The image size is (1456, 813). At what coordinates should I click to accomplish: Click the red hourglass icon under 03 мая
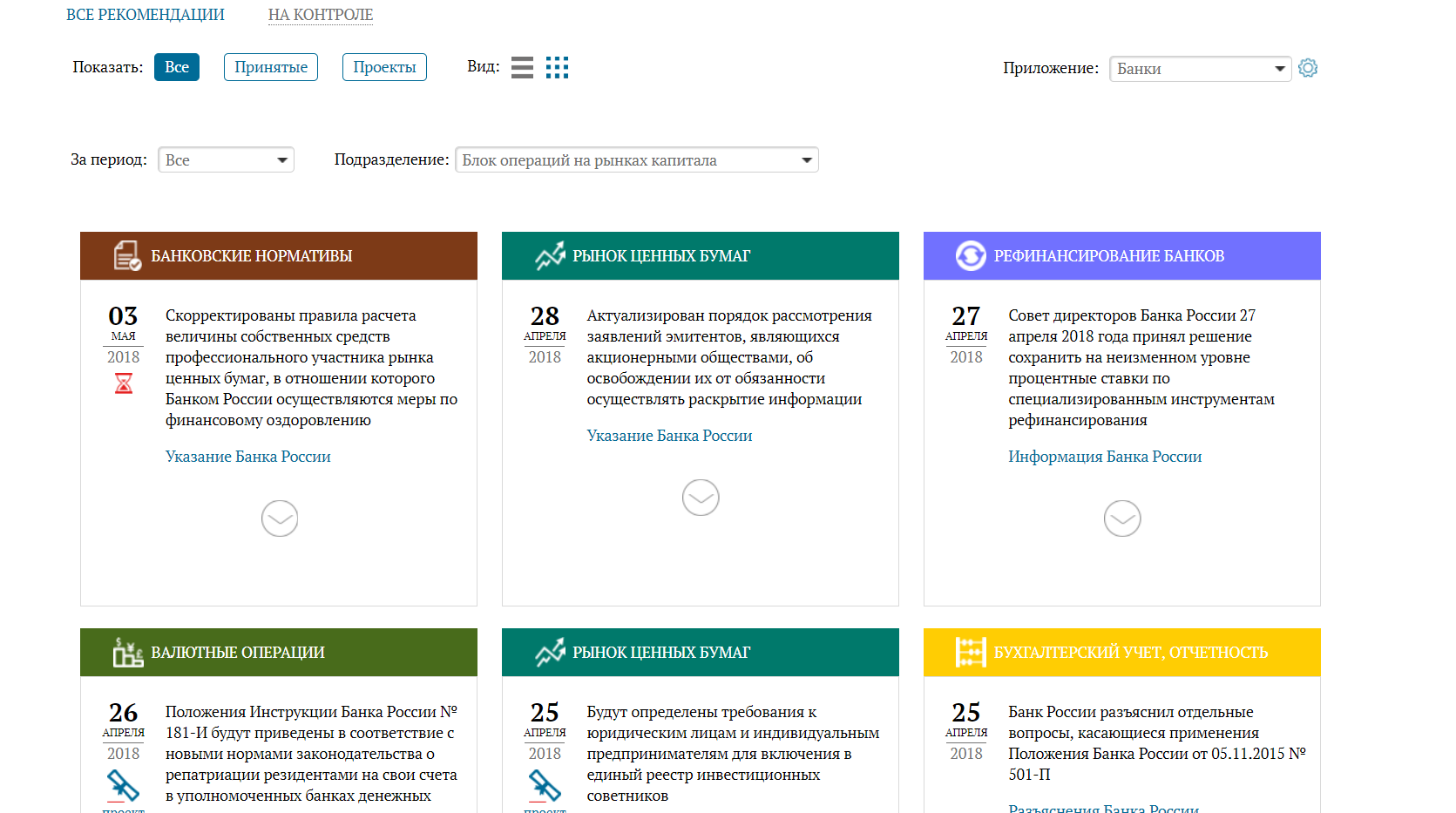click(x=124, y=383)
